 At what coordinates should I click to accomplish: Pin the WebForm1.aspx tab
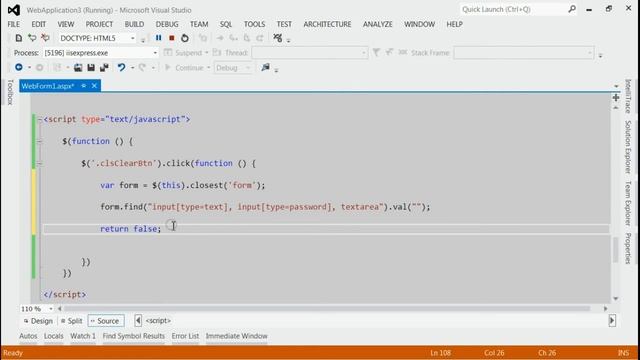point(84,86)
